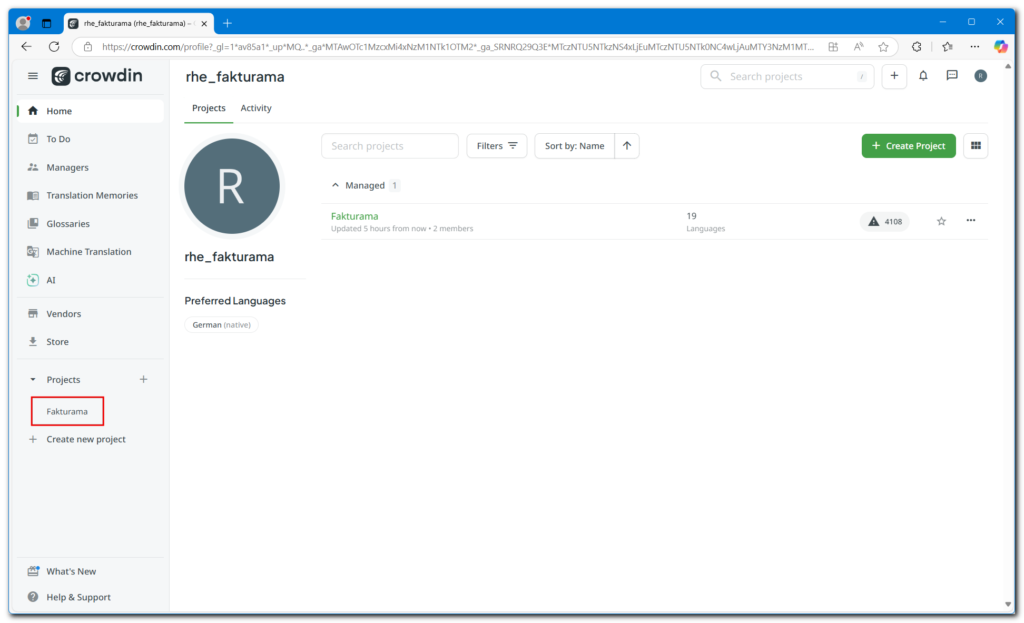The image size is (1024, 623).
Task: Go back in browser
Action: [26, 46]
